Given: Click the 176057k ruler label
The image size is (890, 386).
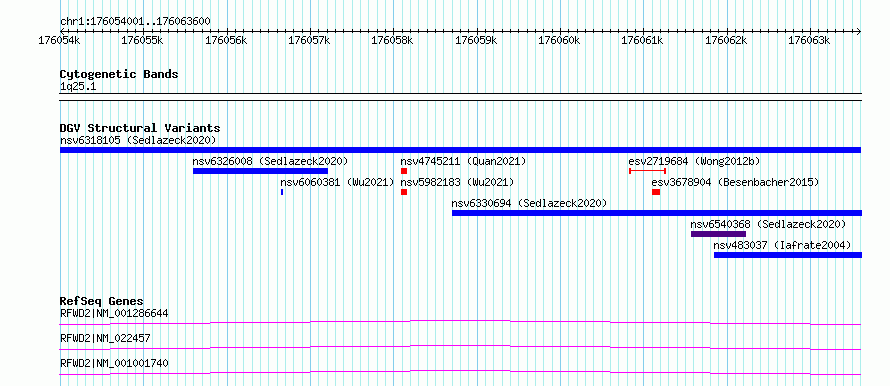Looking at the screenshot, I should coord(309,41).
